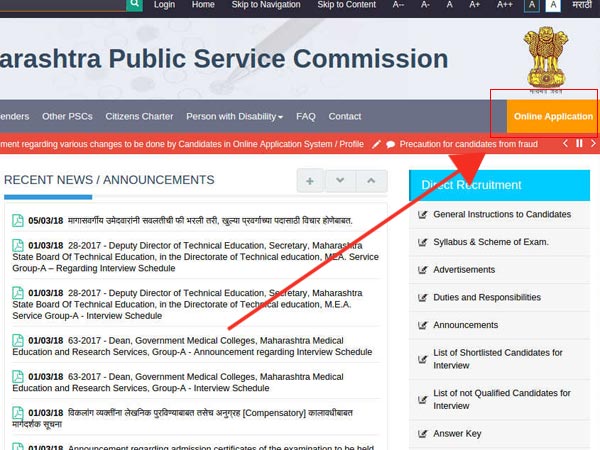
Task: Open PDF icon of Compensatory notice
Action: (18, 412)
